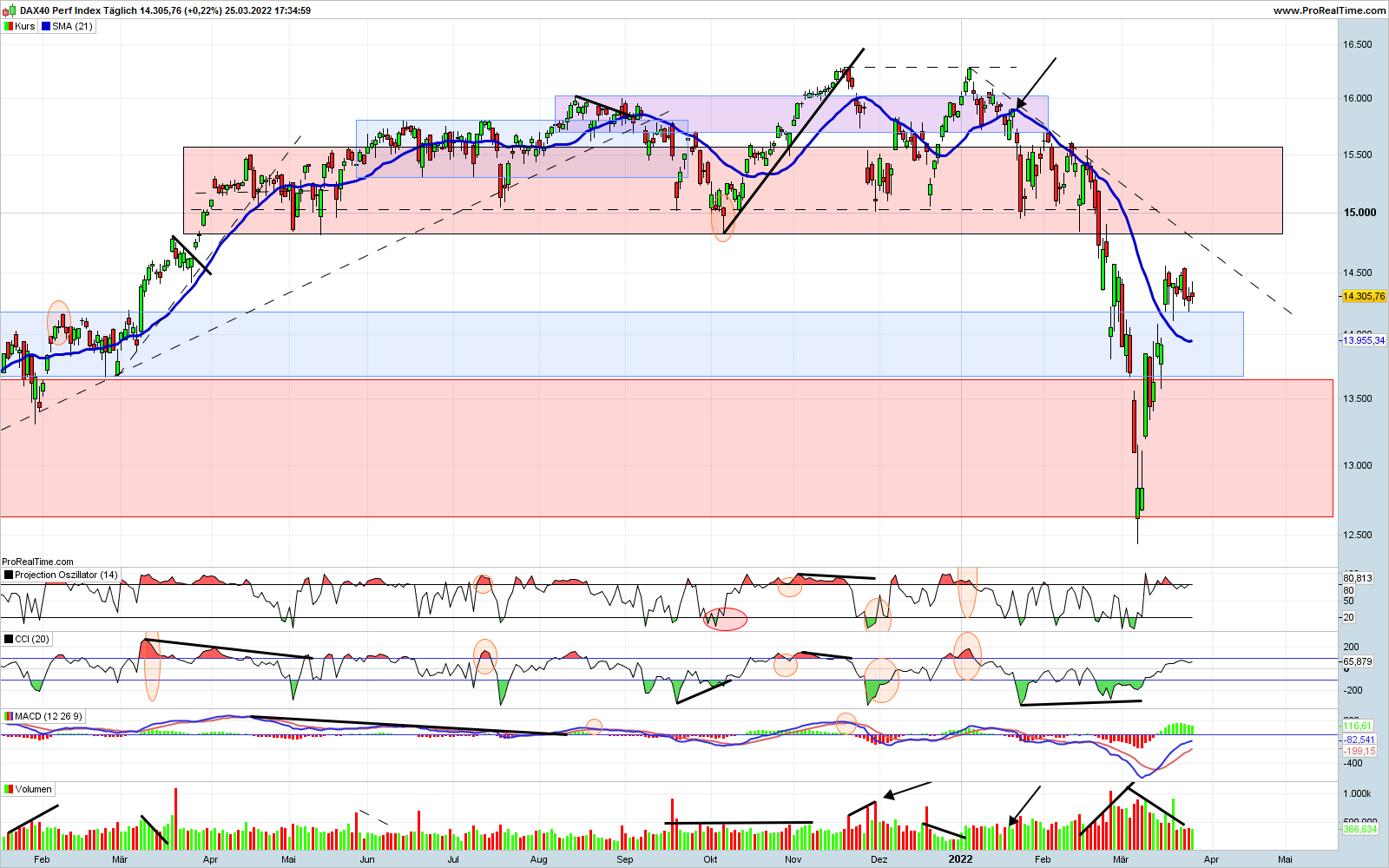Click the Jul label on time axis
Viewport: 1389px width, 868px height.
click(x=453, y=859)
